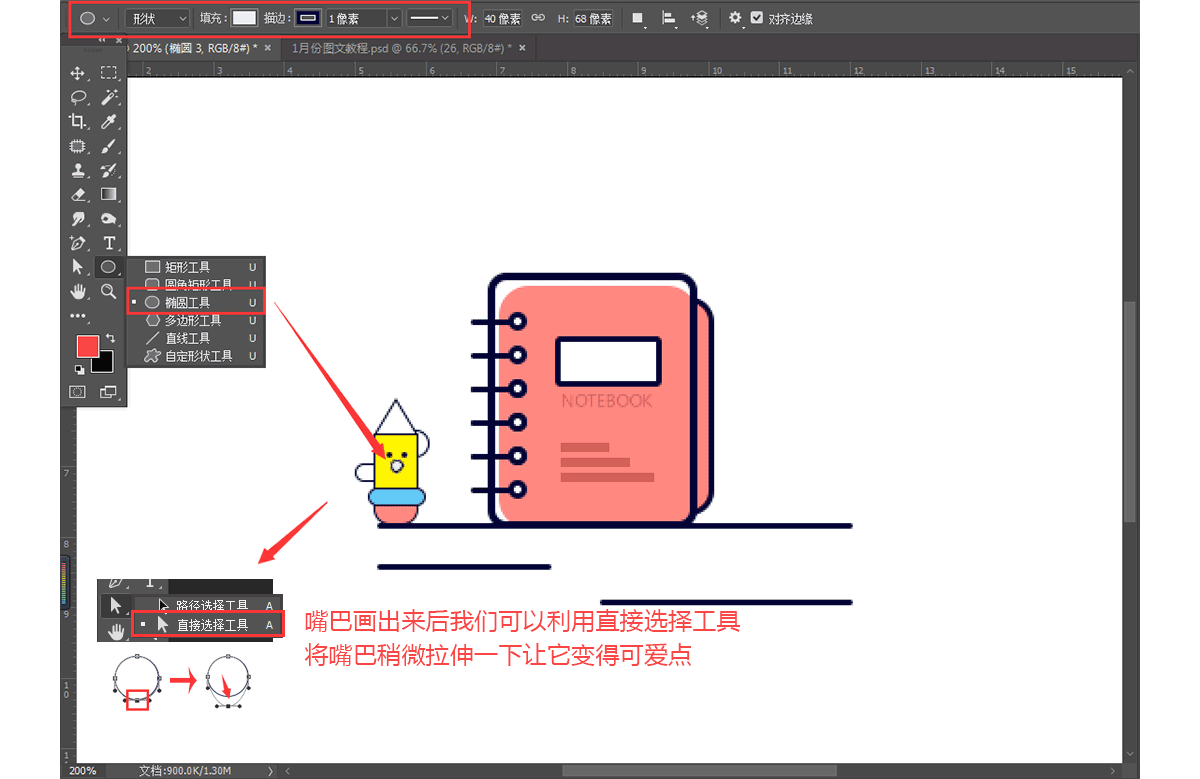Viewport: 1200px width, 779px height.
Task: Select the Zoom tool
Action: [x=109, y=291]
